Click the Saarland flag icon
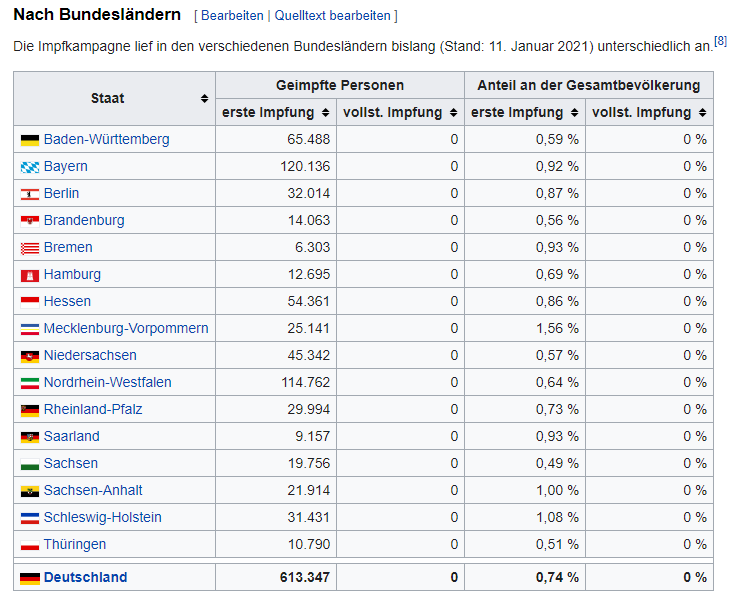The height and width of the screenshot is (610, 737). pyautogui.click(x=30, y=437)
